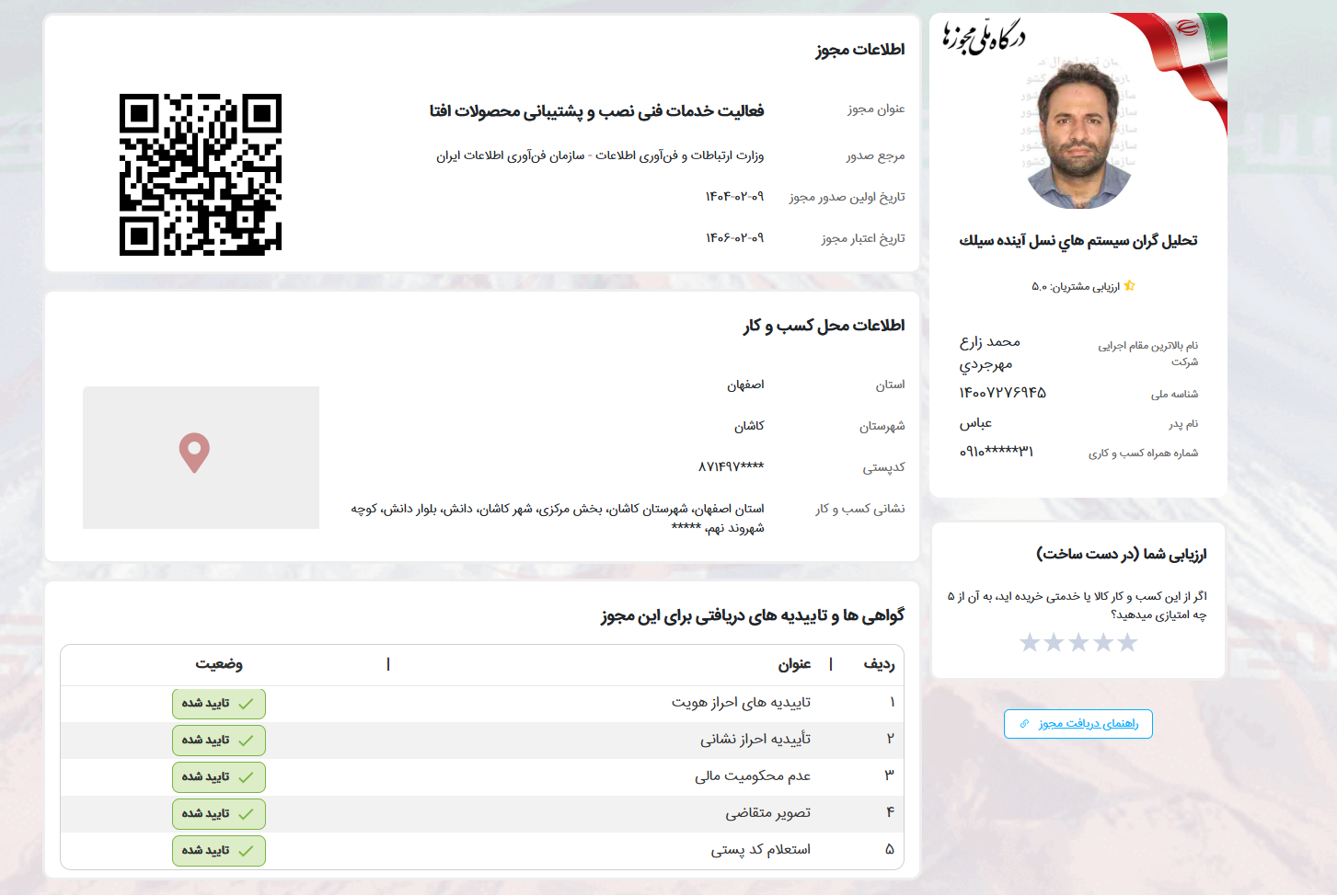
Task: Click the link icon beside راهنمای دریافت مجوز
Action: pos(1024,724)
